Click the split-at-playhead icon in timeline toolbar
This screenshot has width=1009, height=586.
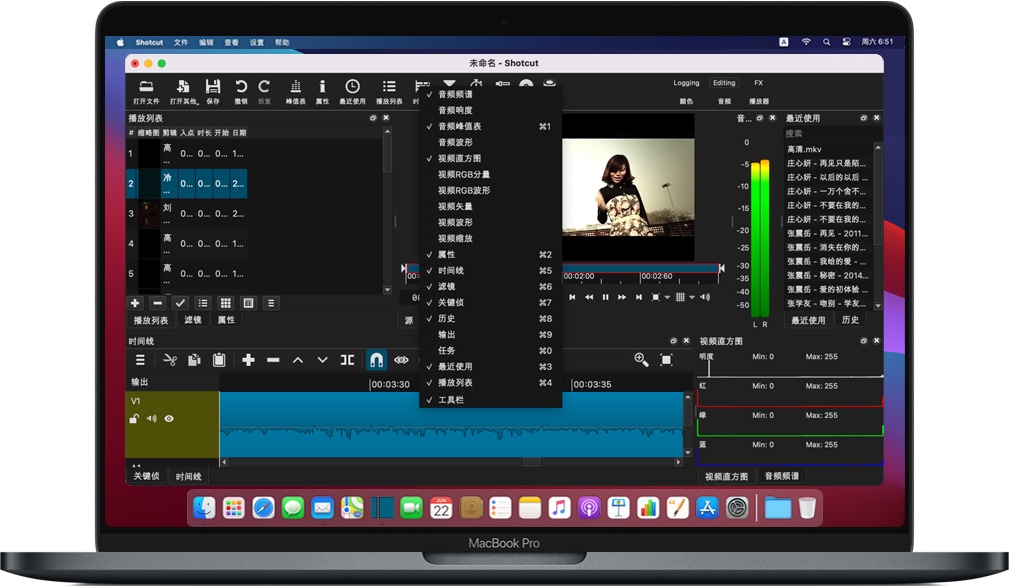pos(349,360)
